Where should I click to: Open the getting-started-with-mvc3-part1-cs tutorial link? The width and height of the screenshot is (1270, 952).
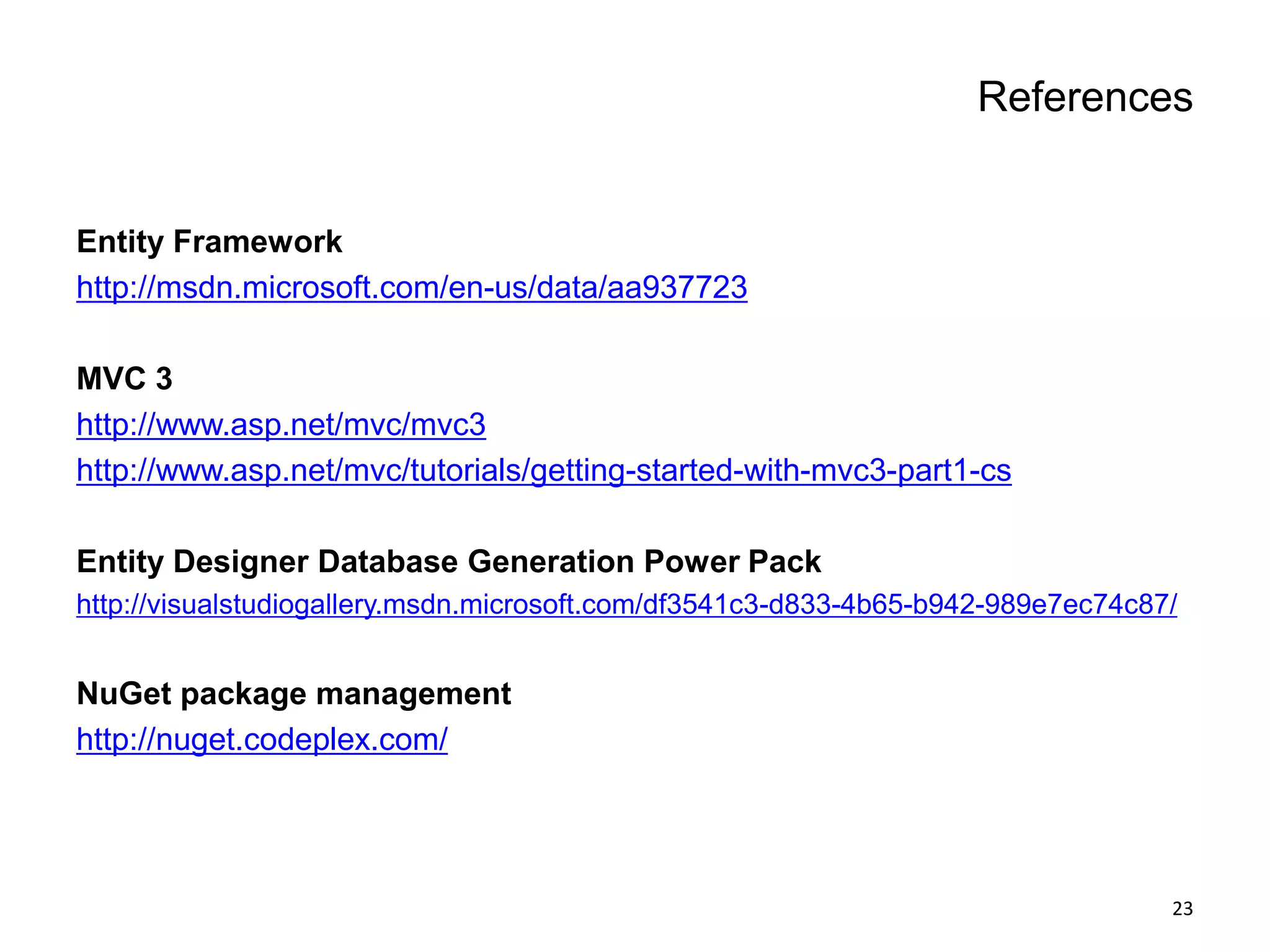pyautogui.click(x=543, y=470)
